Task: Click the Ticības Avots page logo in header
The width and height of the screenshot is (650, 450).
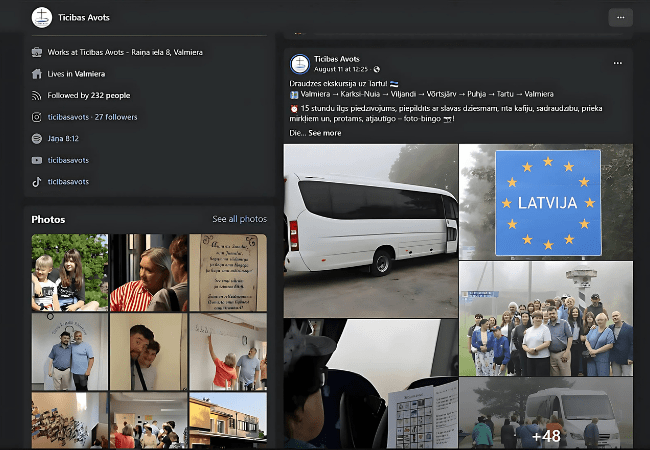Action: (x=42, y=17)
